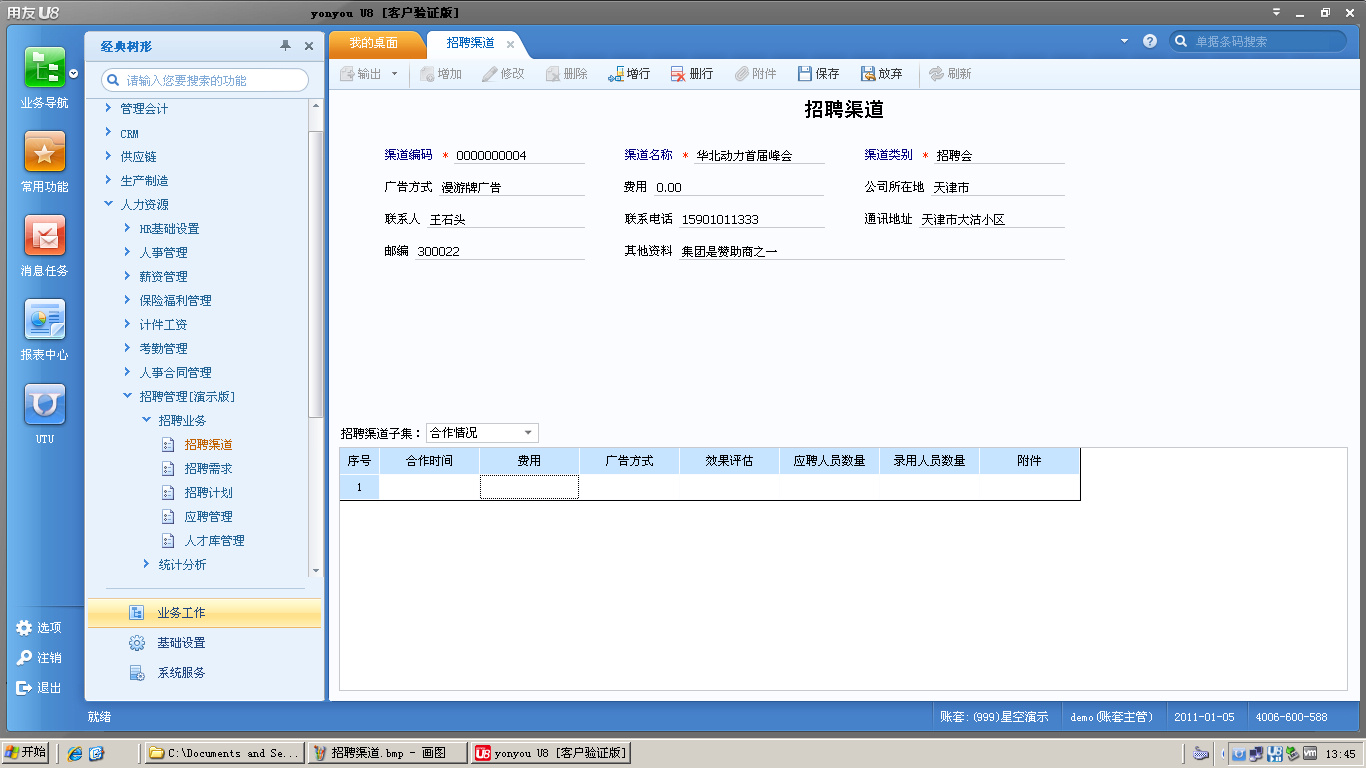Open 招聘渠道 in the tree
Viewport: 1366px width, 768px height.
[x=208, y=445]
